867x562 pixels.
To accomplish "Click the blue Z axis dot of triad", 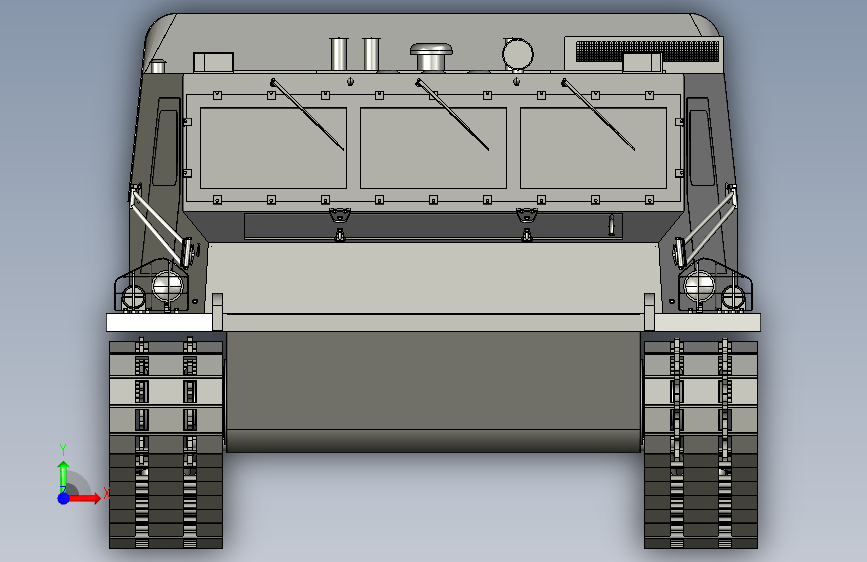I will [64, 498].
